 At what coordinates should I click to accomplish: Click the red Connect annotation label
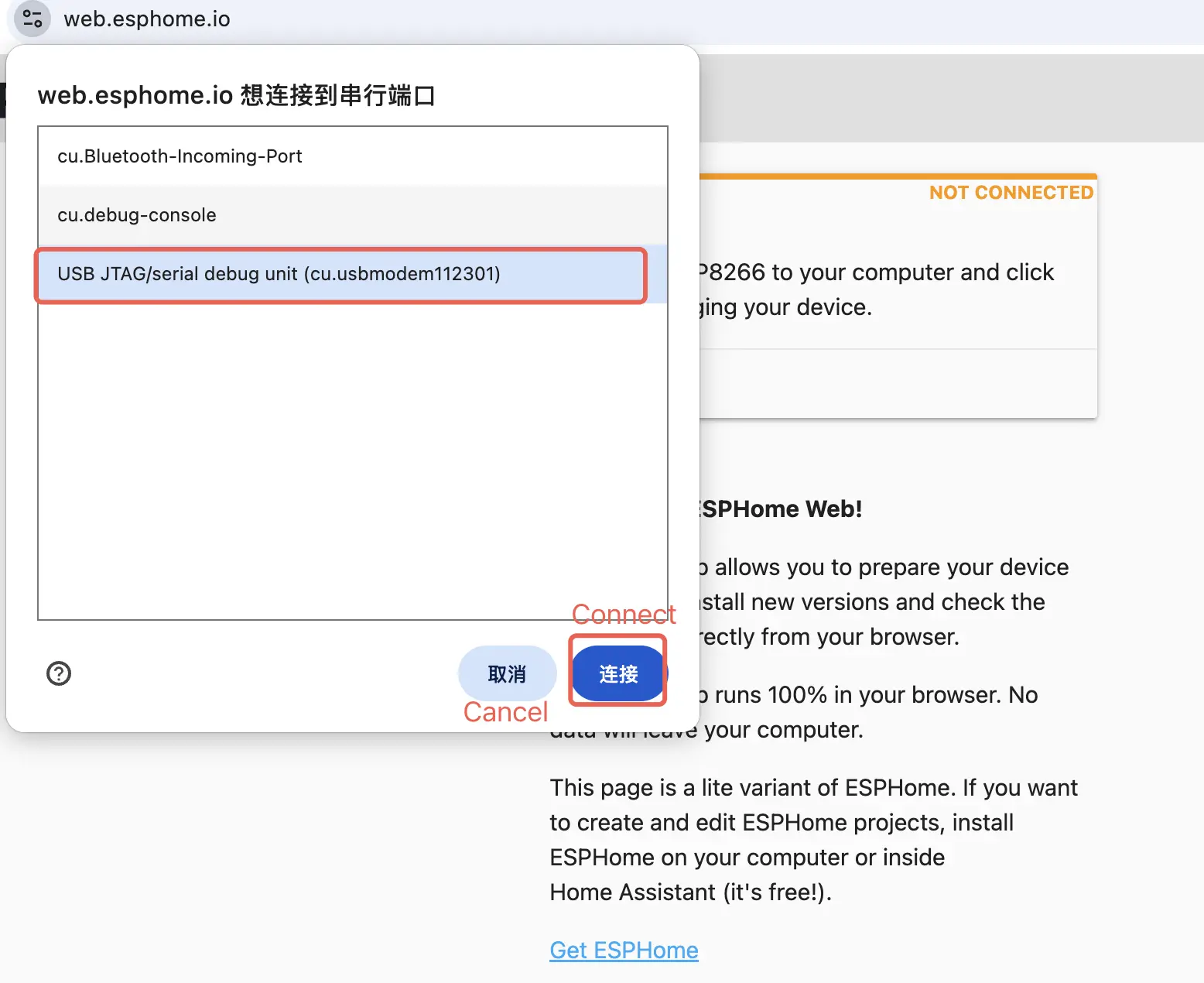(x=624, y=615)
